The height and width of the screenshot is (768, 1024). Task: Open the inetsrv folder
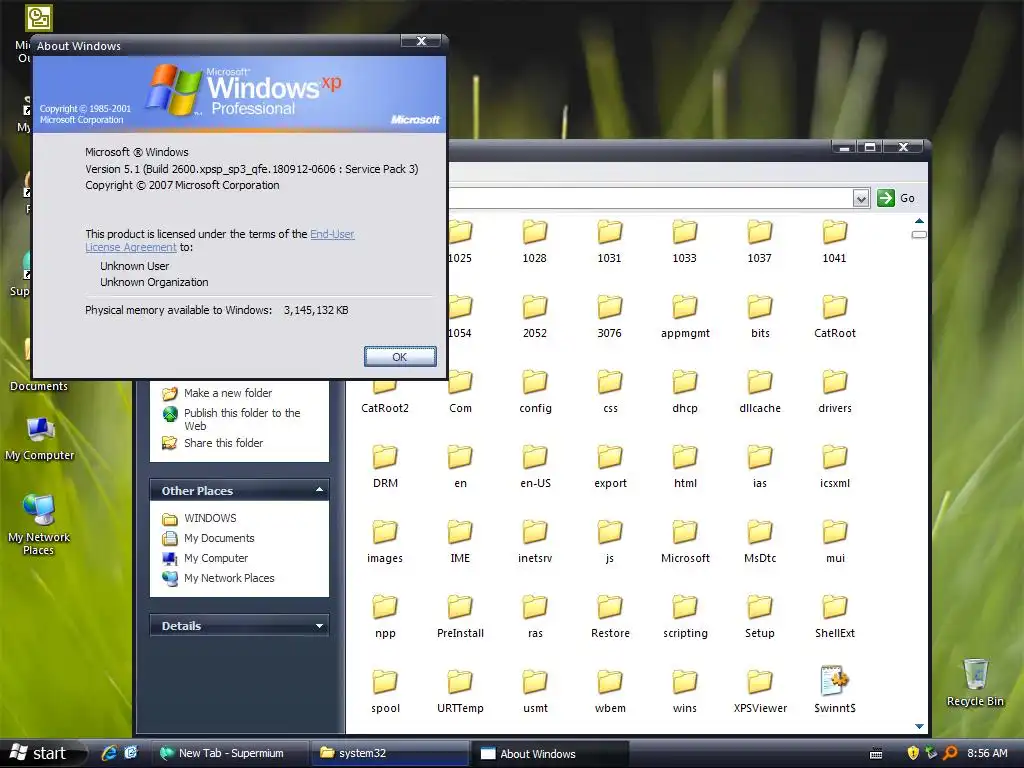coord(535,541)
